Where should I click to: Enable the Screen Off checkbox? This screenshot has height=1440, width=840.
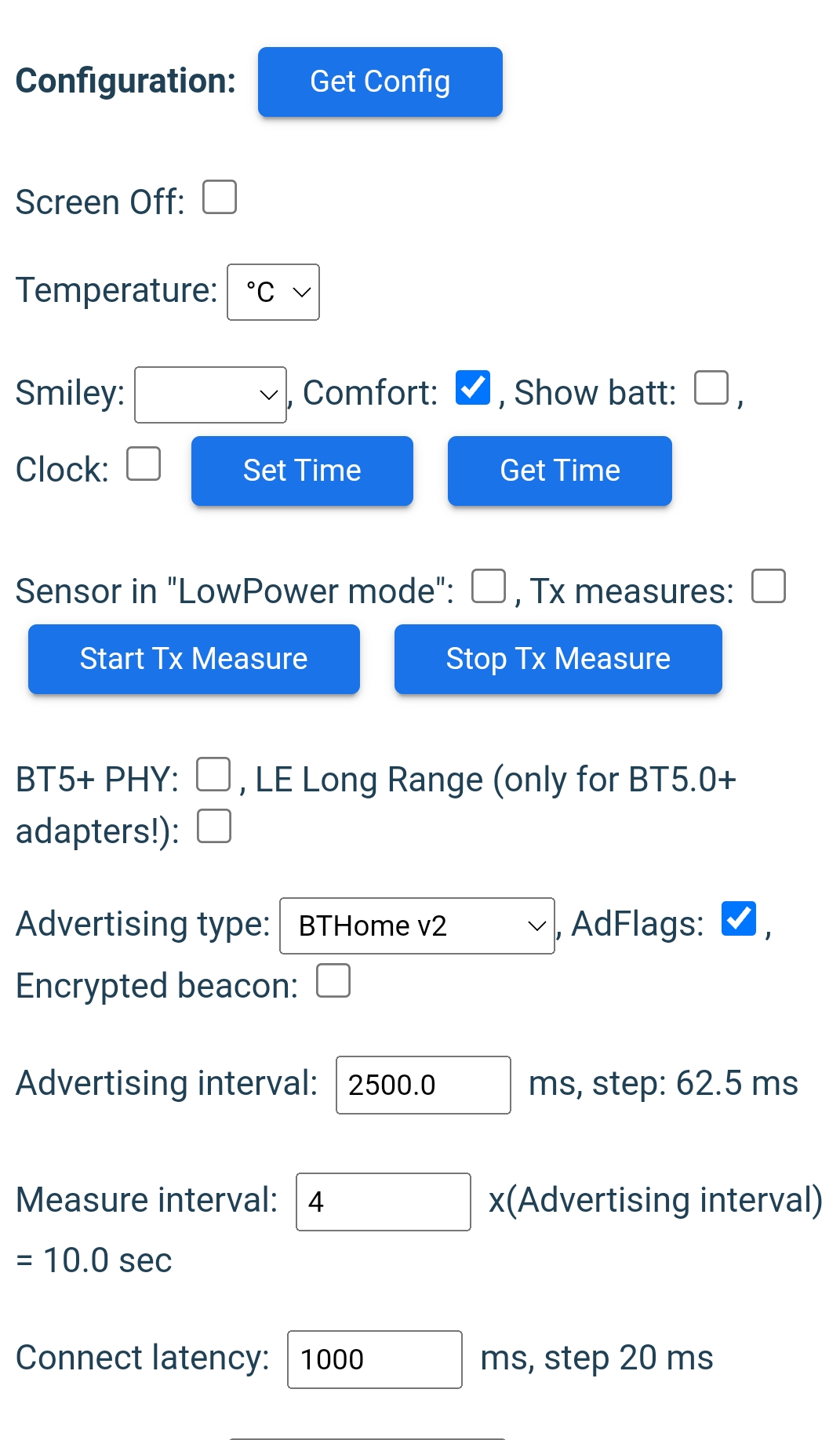pyautogui.click(x=220, y=197)
